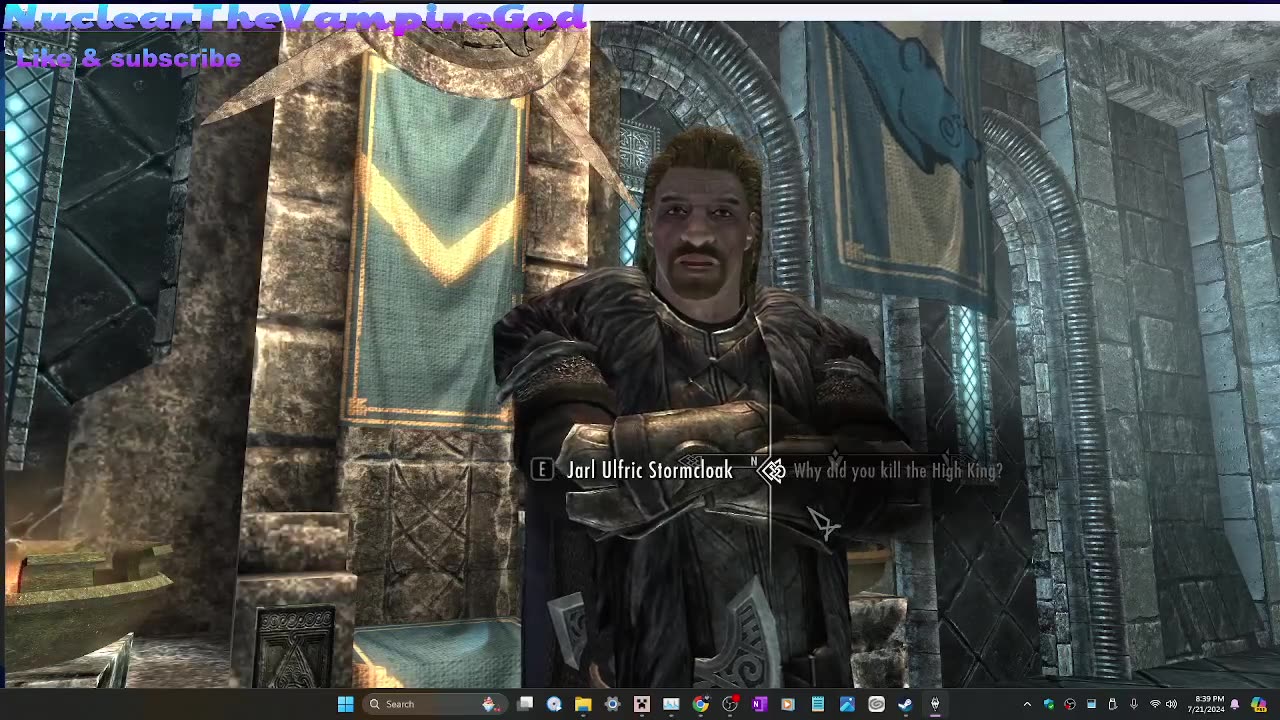Open the volume speaker tray icon
Image resolution: width=1280 pixels, height=720 pixels.
[1171, 704]
